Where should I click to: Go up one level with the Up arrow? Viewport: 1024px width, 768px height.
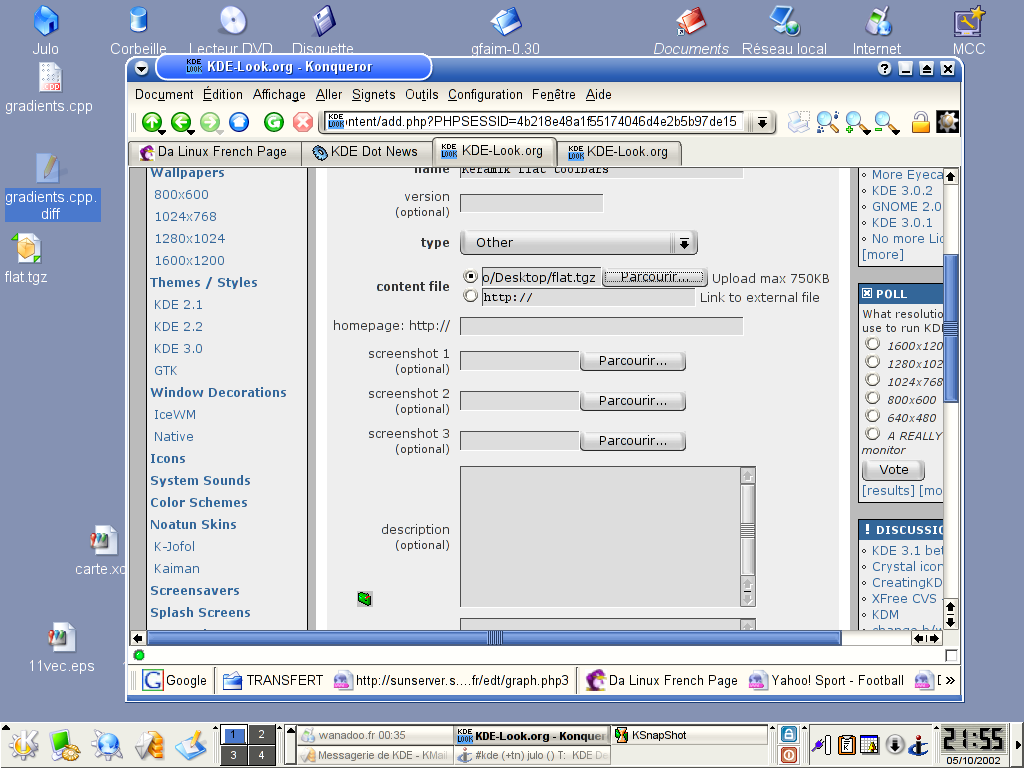[152, 121]
